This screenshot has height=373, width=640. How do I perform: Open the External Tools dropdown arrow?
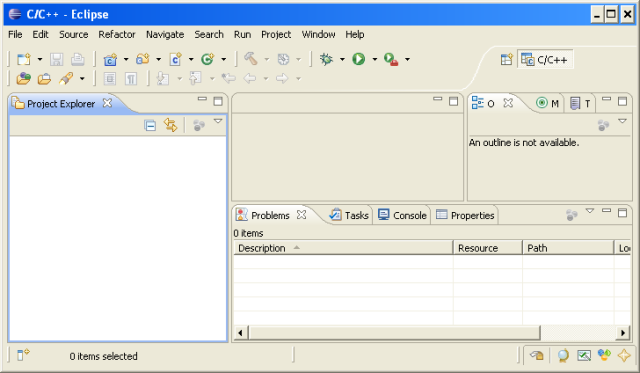click(407, 60)
